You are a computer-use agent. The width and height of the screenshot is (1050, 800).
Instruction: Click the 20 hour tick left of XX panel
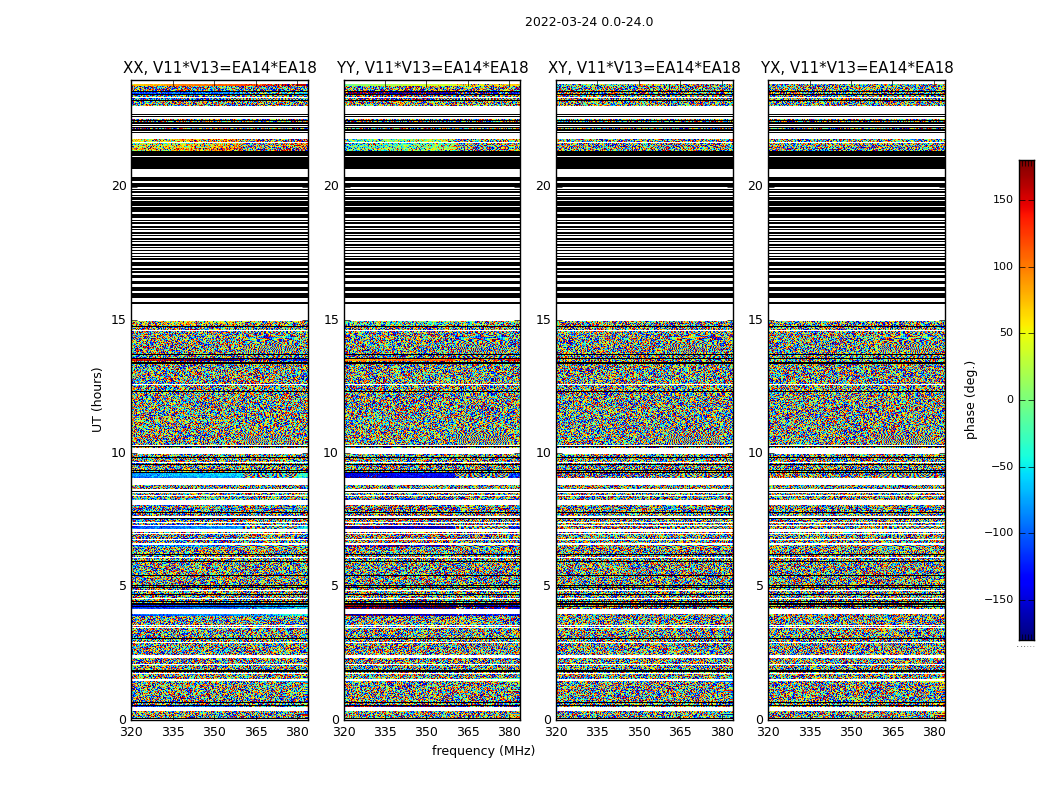tap(119, 186)
